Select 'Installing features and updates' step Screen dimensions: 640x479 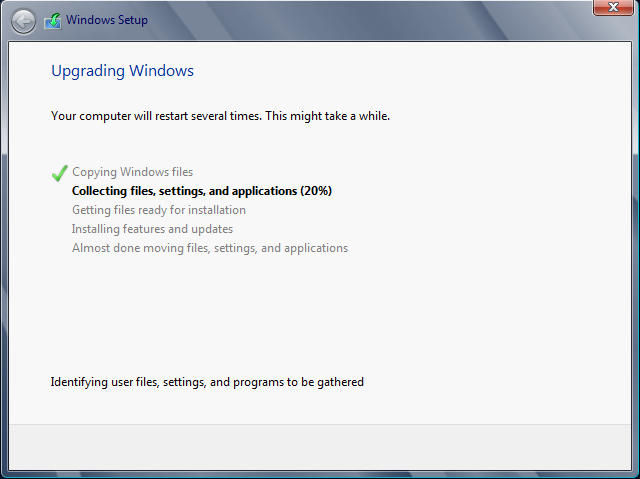tap(152, 229)
